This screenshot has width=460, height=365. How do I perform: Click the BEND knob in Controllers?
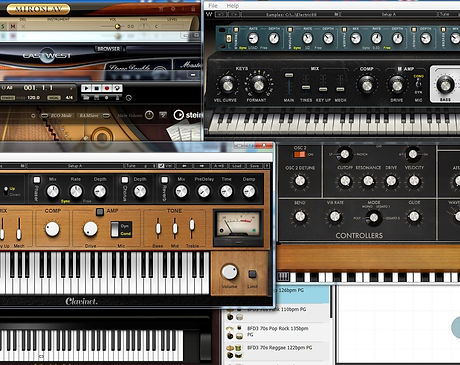tap(300, 216)
